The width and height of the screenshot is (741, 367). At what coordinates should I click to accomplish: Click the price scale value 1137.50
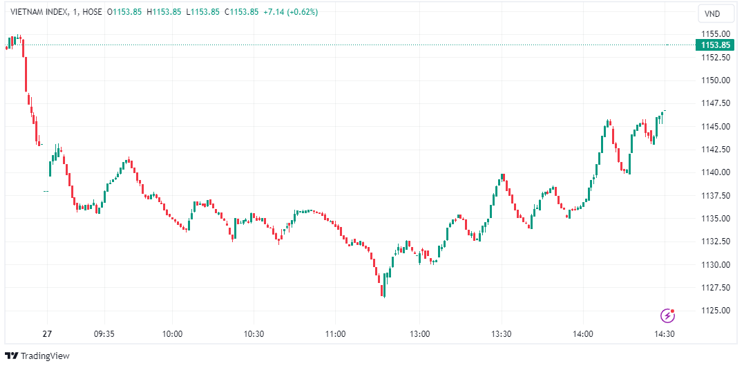click(x=717, y=195)
